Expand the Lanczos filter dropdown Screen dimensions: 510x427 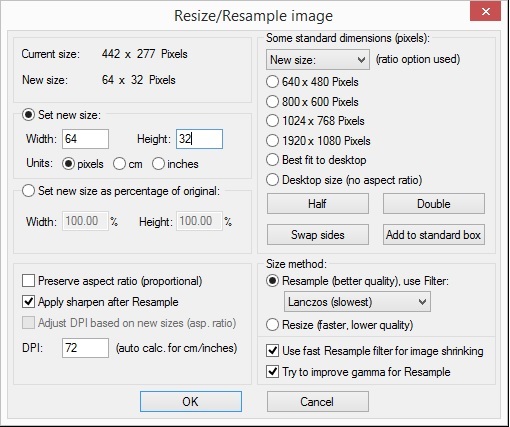point(357,302)
